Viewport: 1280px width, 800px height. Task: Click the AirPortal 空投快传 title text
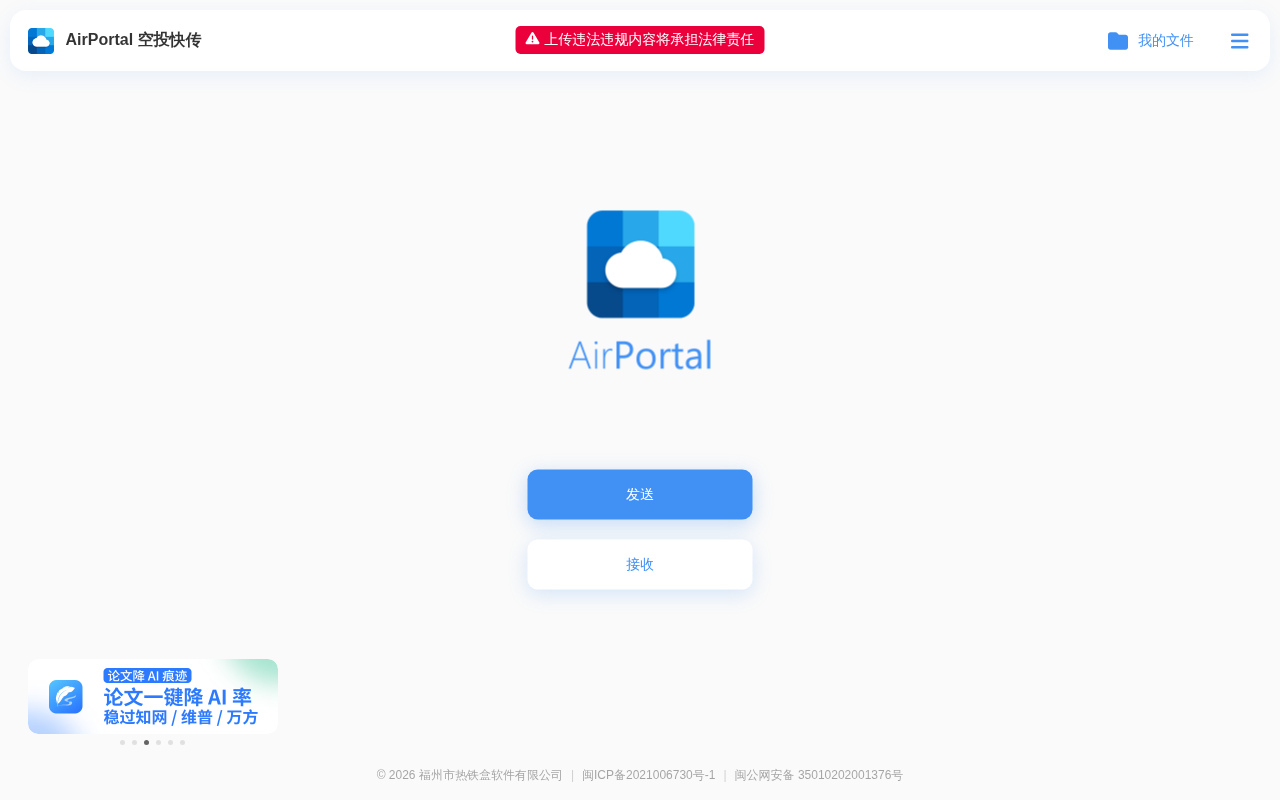tap(133, 40)
